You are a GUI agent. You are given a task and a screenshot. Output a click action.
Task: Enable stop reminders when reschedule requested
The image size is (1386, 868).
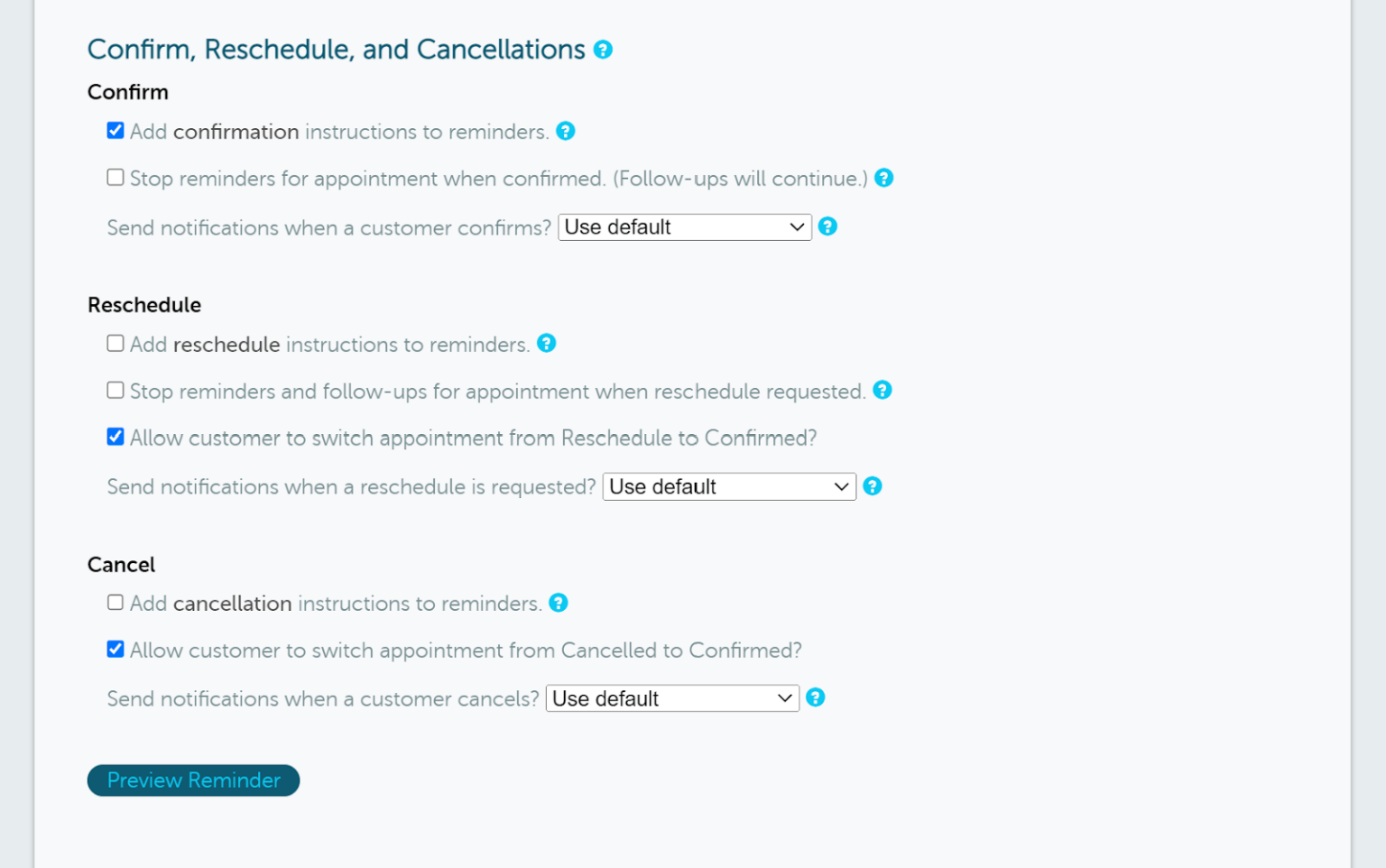(115, 390)
